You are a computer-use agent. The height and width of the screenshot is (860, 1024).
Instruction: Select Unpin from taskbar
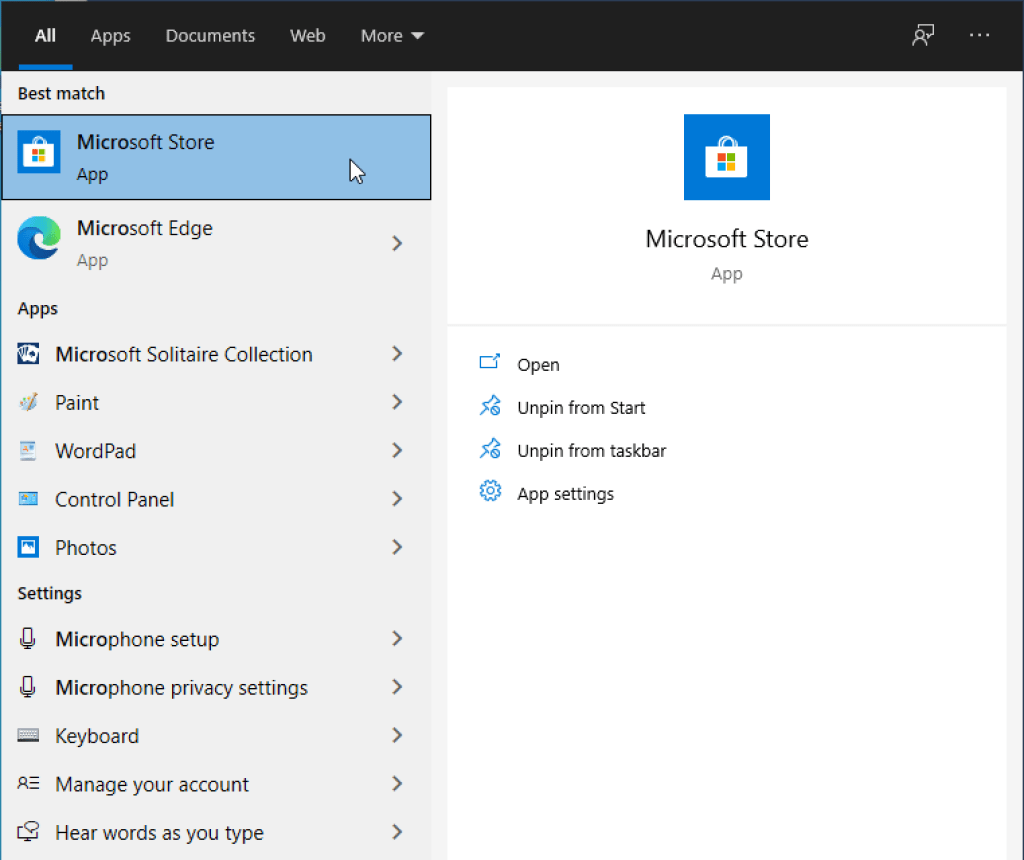click(x=591, y=451)
